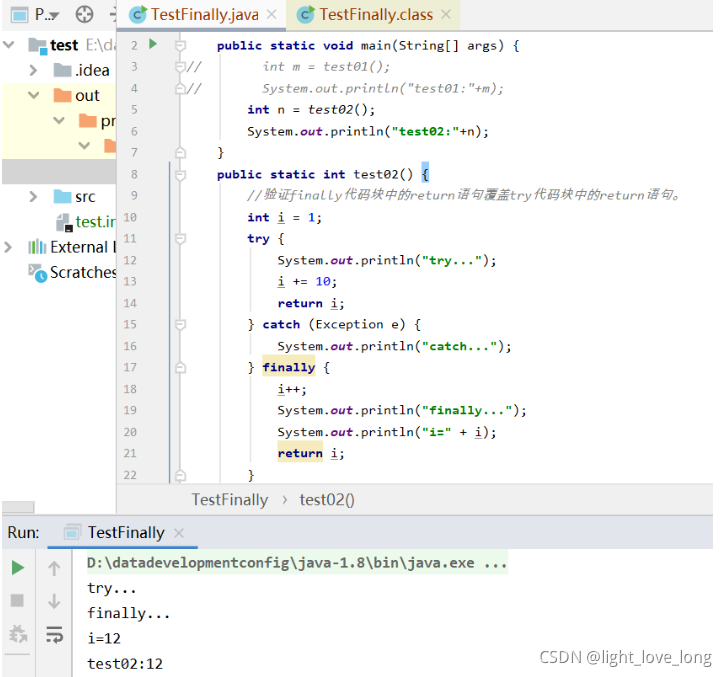The image size is (727, 677).
Task: Close the TestFinally.java tab
Action: [272, 15]
